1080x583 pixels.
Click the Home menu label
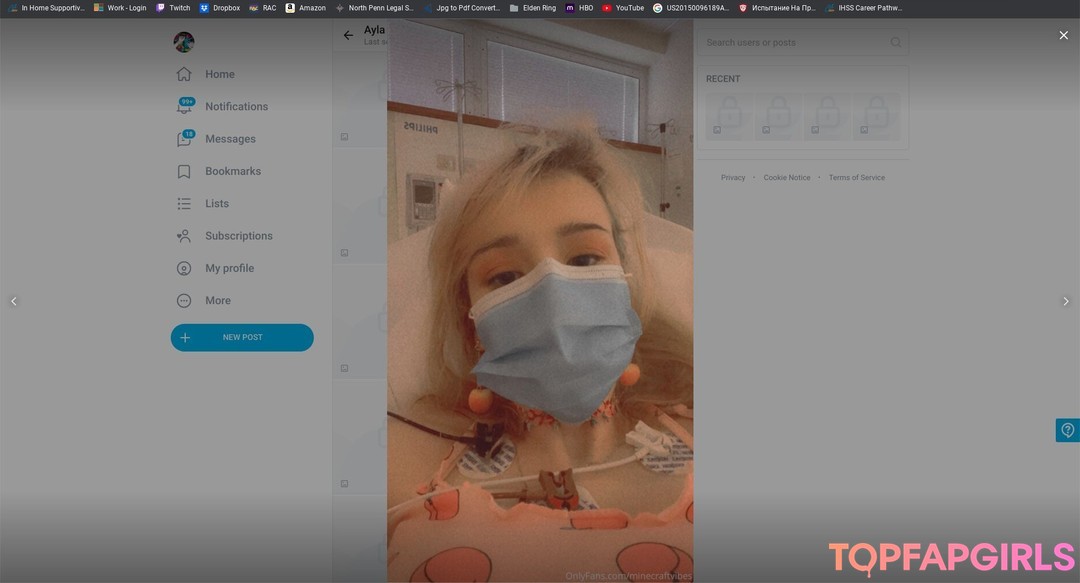click(x=220, y=74)
